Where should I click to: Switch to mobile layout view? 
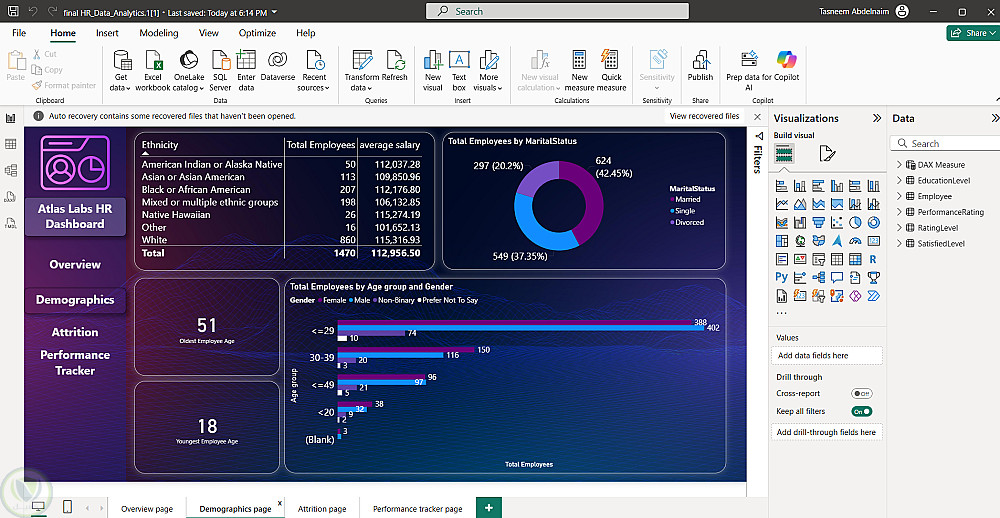(67, 507)
